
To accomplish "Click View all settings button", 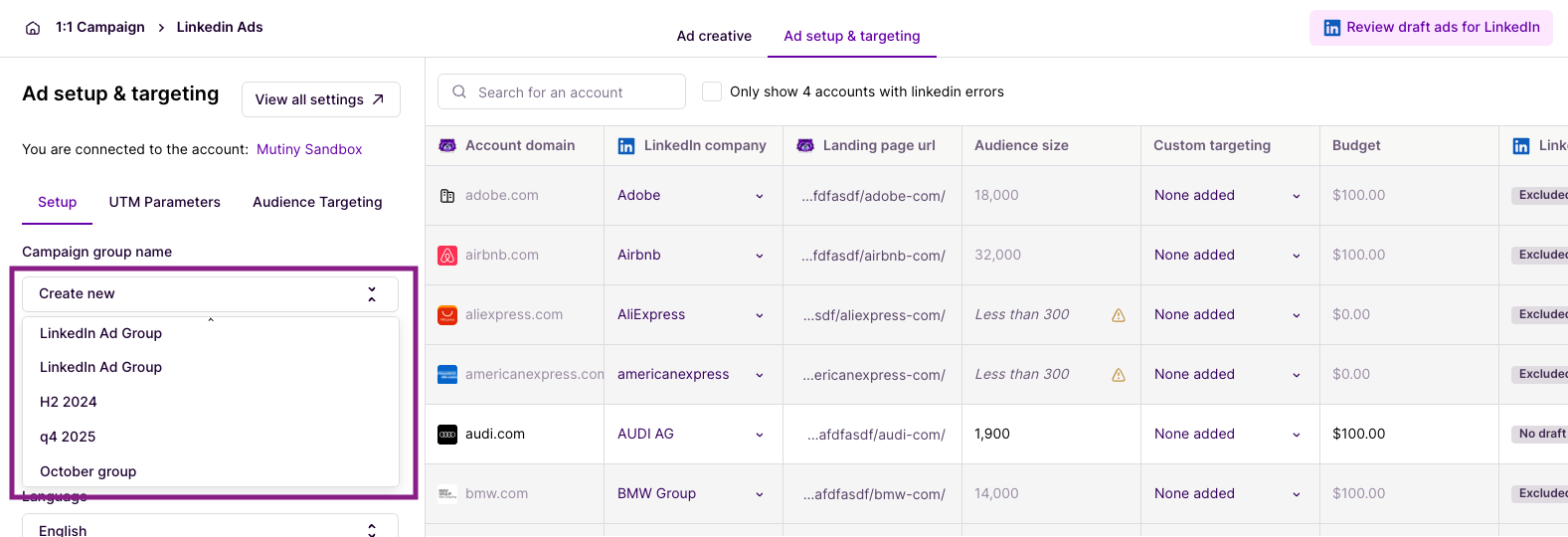I will pyautogui.click(x=321, y=99).
